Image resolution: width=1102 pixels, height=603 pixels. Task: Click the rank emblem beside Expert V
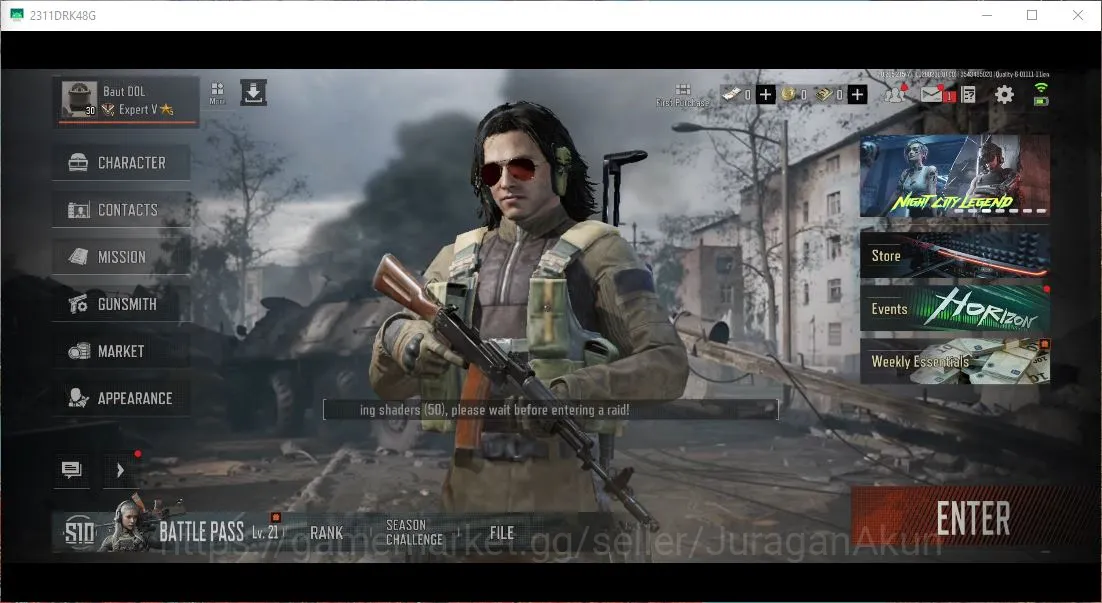tap(108, 110)
